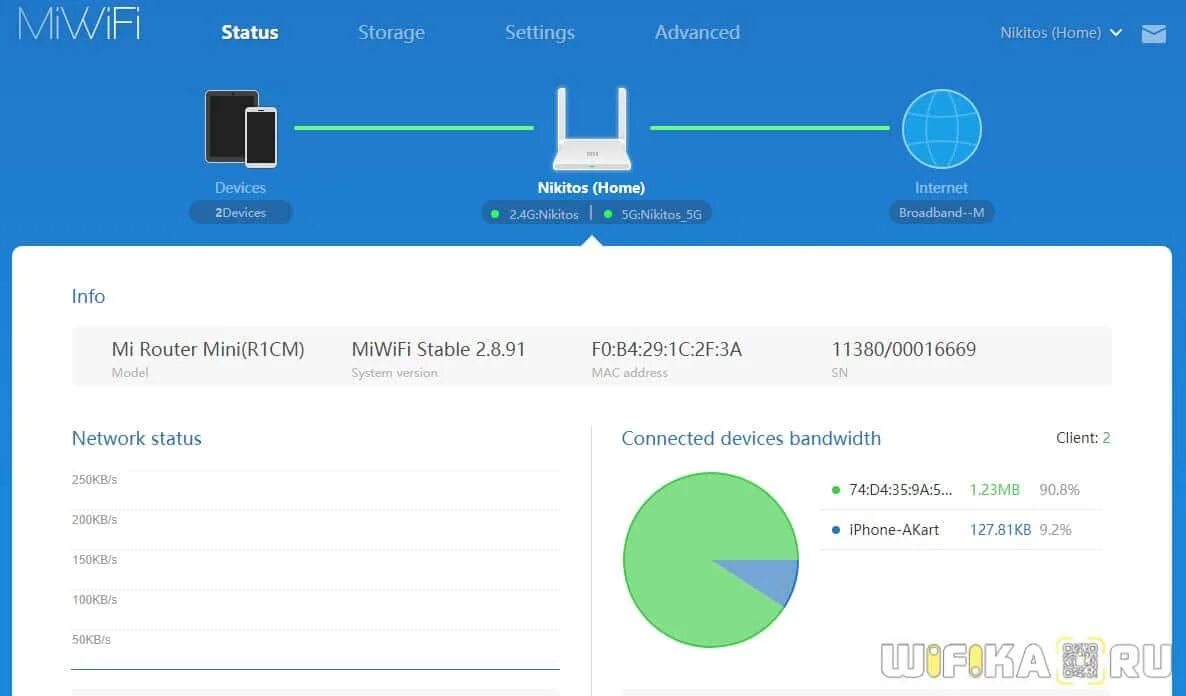The image size is (1186, 696).
Task: Expand the Nikitos (Home) account dropdown
Action: pos(1060,33)
